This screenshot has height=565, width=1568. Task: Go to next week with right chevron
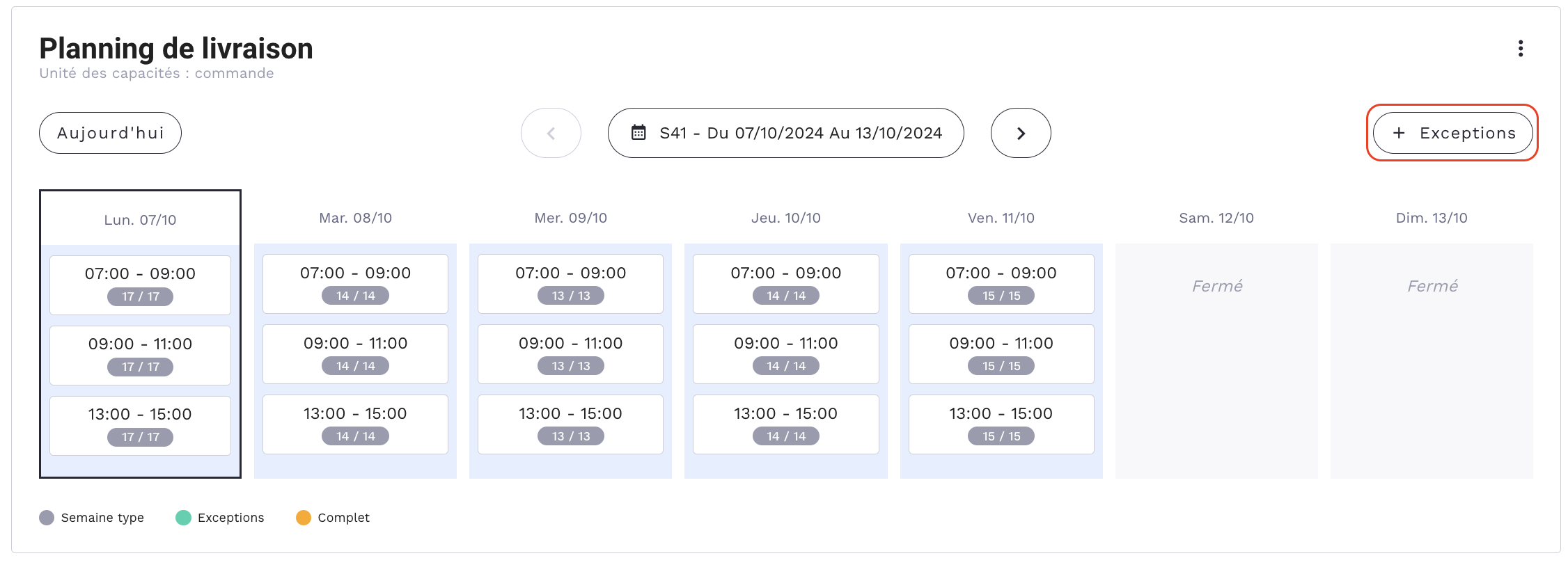point(1021,133)
